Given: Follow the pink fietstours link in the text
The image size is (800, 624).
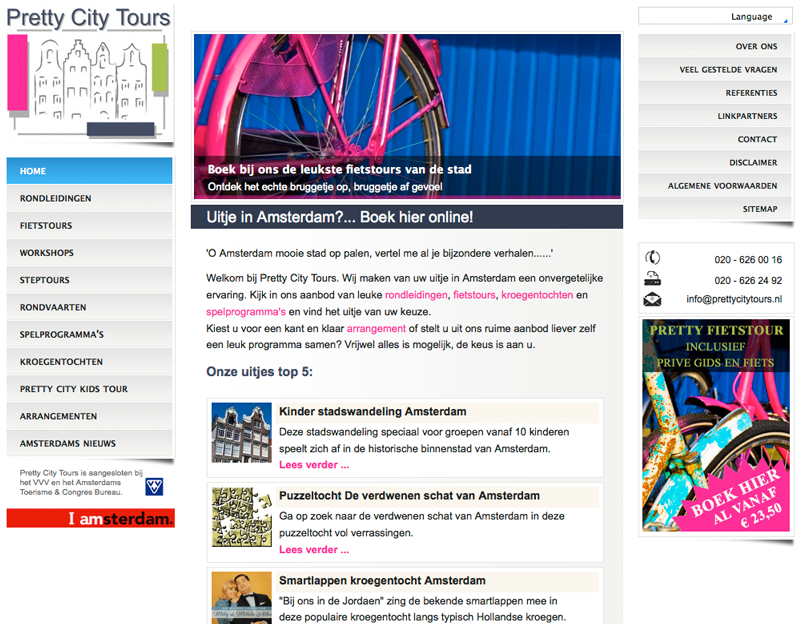Looking at the screenshot, I should point(474,295).
